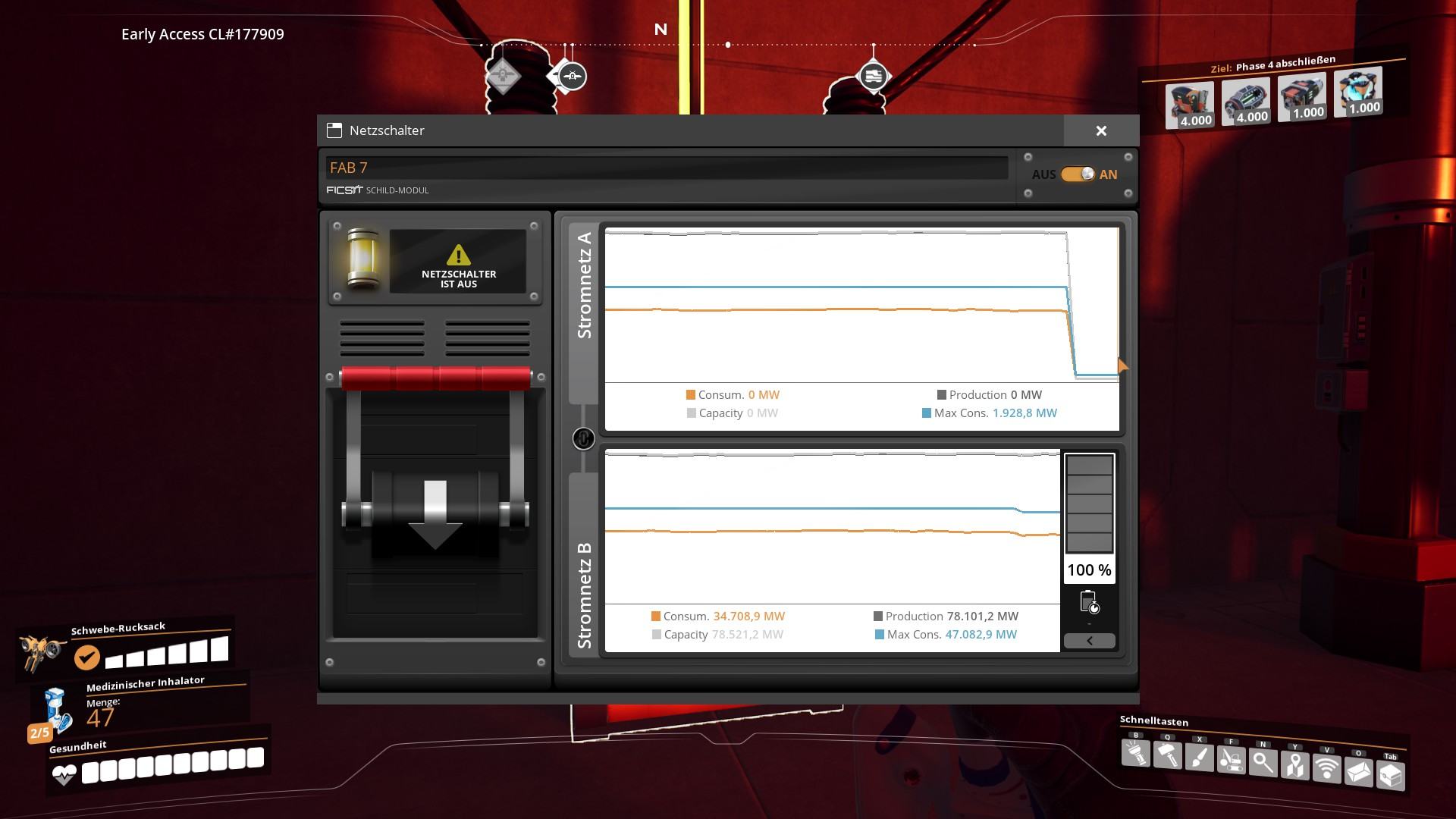Click the third Phase 4 goal item (1.000)
This screenshot has width=1456, height=819.
click(1302, 96)
